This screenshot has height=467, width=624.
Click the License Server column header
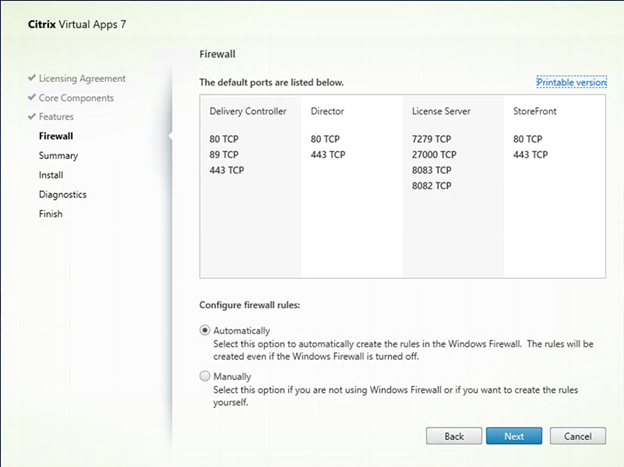coord(441,111)
